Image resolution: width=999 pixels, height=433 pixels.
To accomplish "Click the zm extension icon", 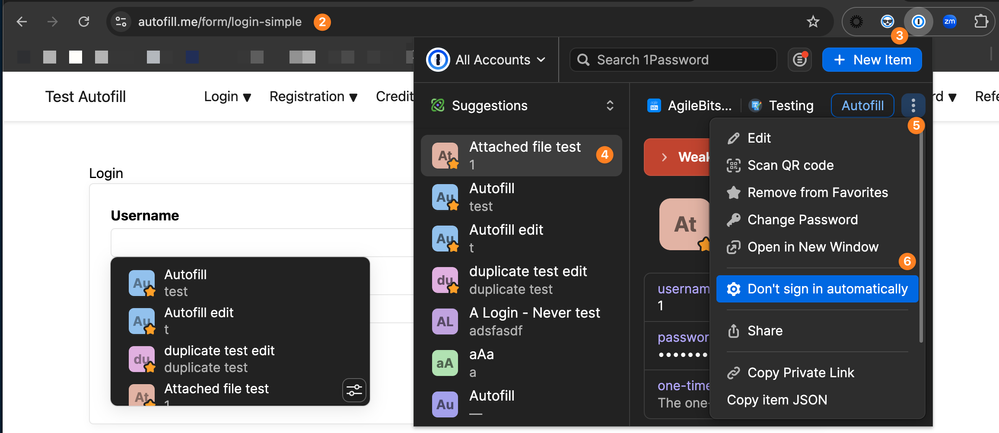I will (x=949, y=22).
